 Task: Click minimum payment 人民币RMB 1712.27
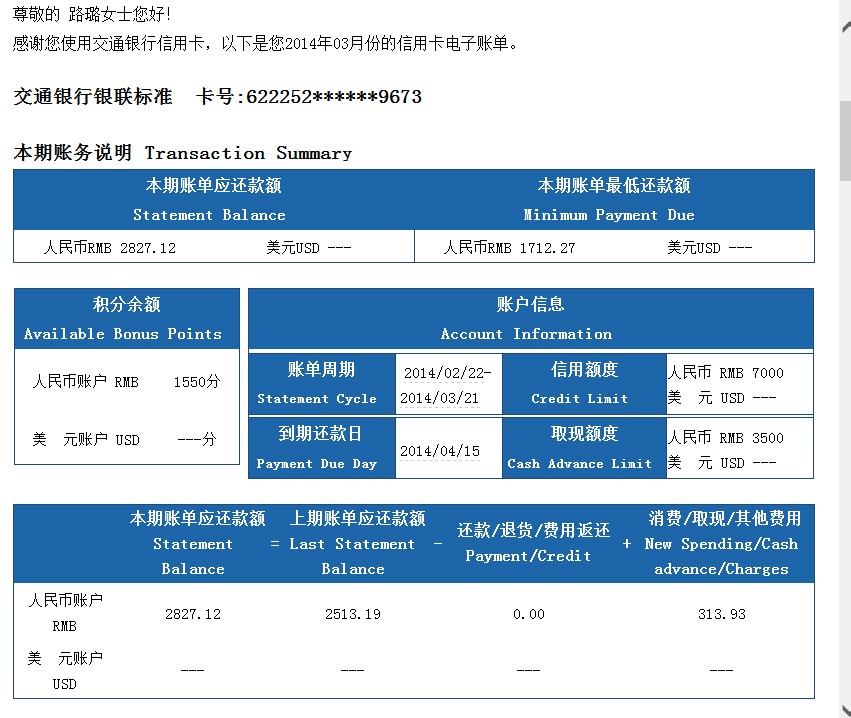pos(509,248)
